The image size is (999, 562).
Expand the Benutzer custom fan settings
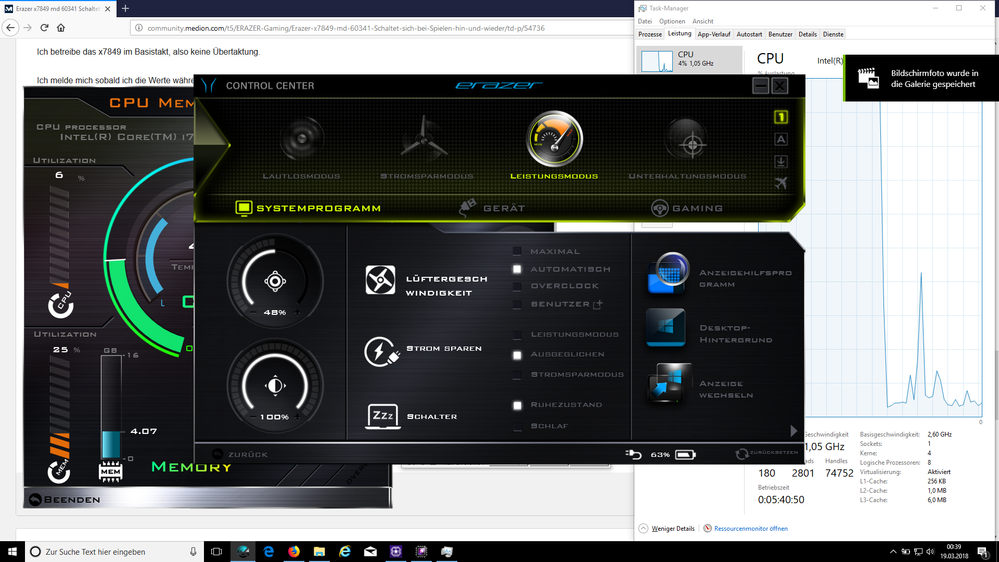pyautogui.click(x=598, y=303)
